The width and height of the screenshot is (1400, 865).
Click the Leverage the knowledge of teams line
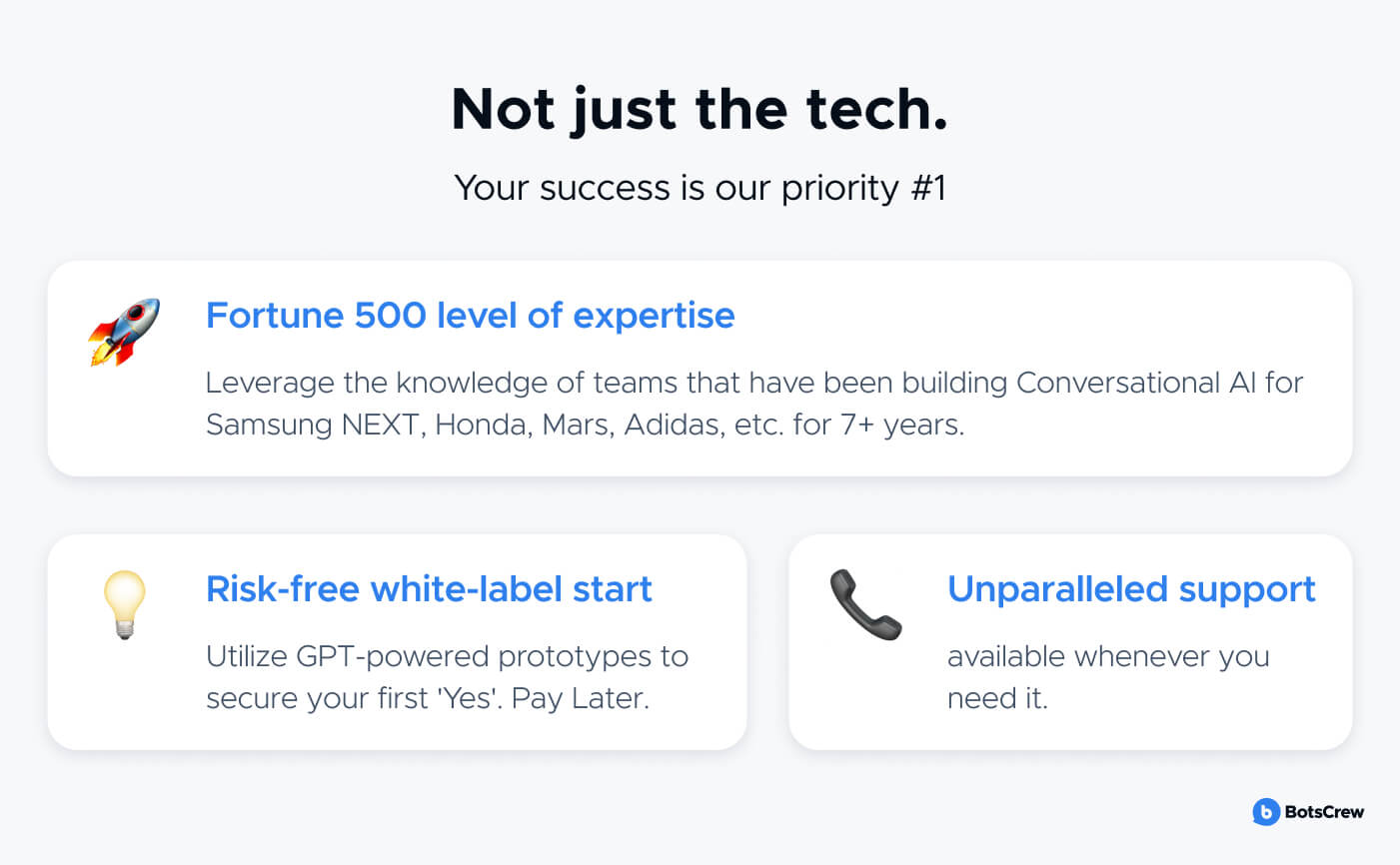tap(754, 383)
